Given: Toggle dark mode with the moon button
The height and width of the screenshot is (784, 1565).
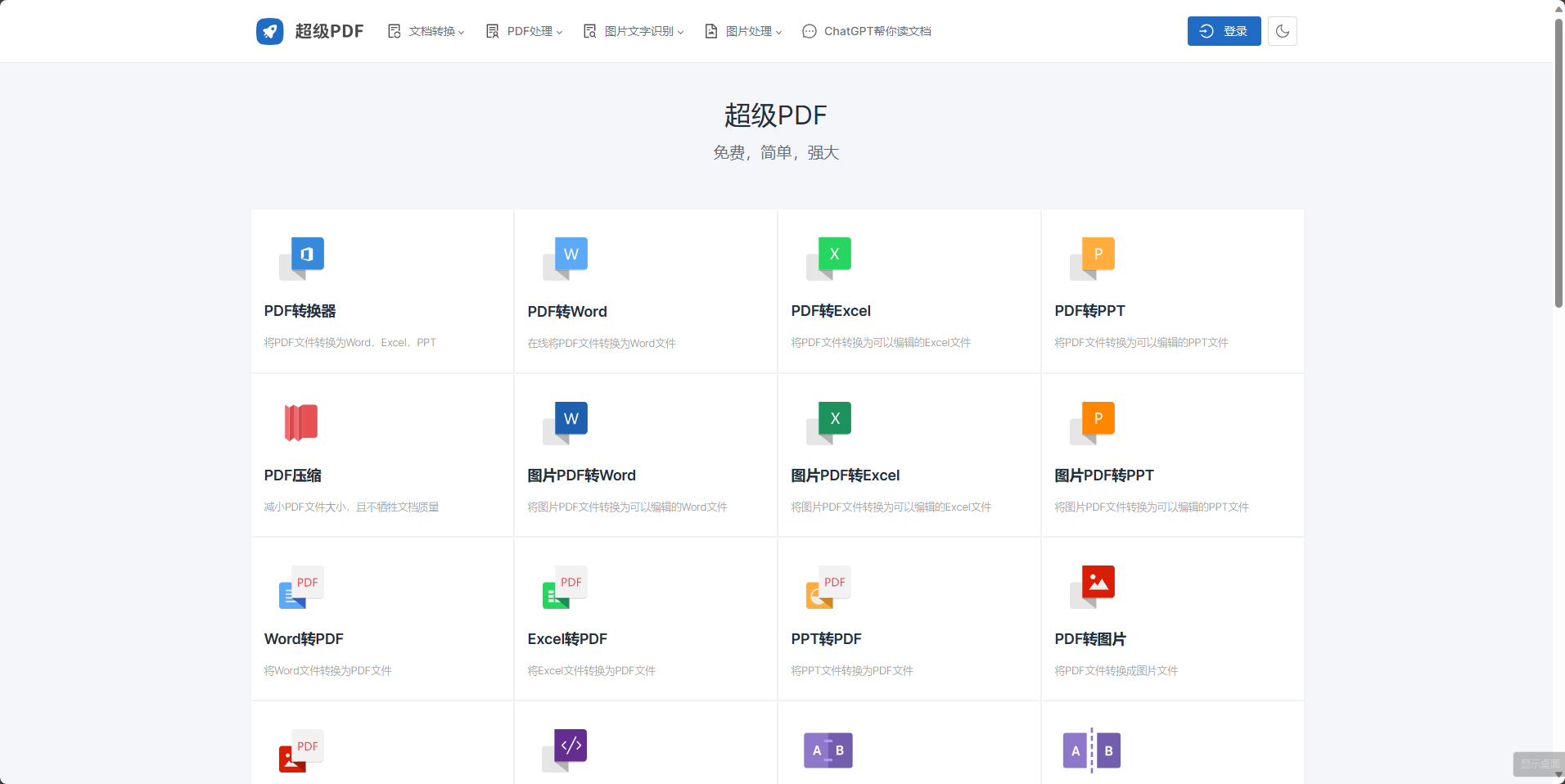Looking at the screenshot, I should 1282,31.
